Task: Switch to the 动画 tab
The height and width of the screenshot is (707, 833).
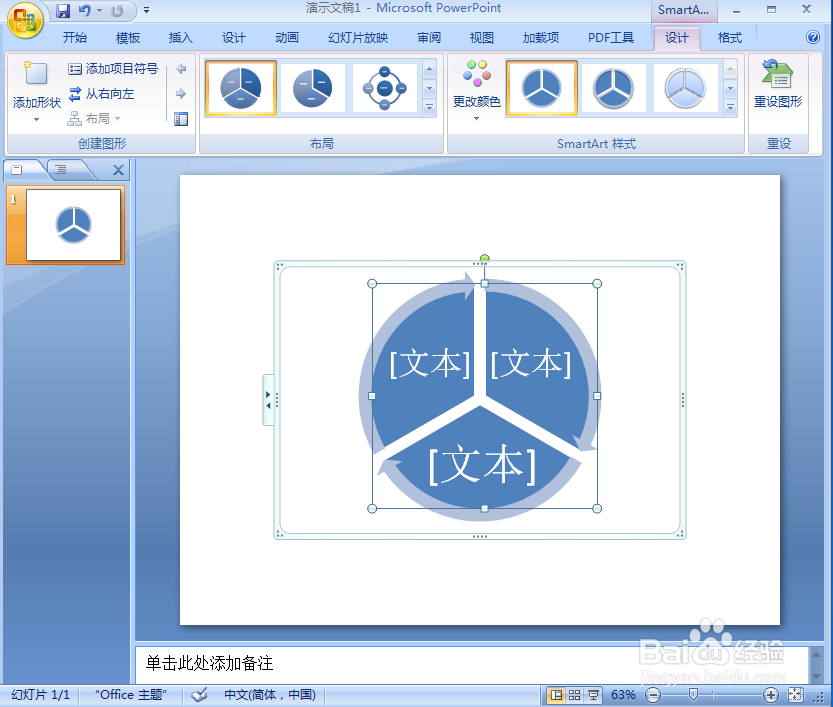Action: click(287, 38)
